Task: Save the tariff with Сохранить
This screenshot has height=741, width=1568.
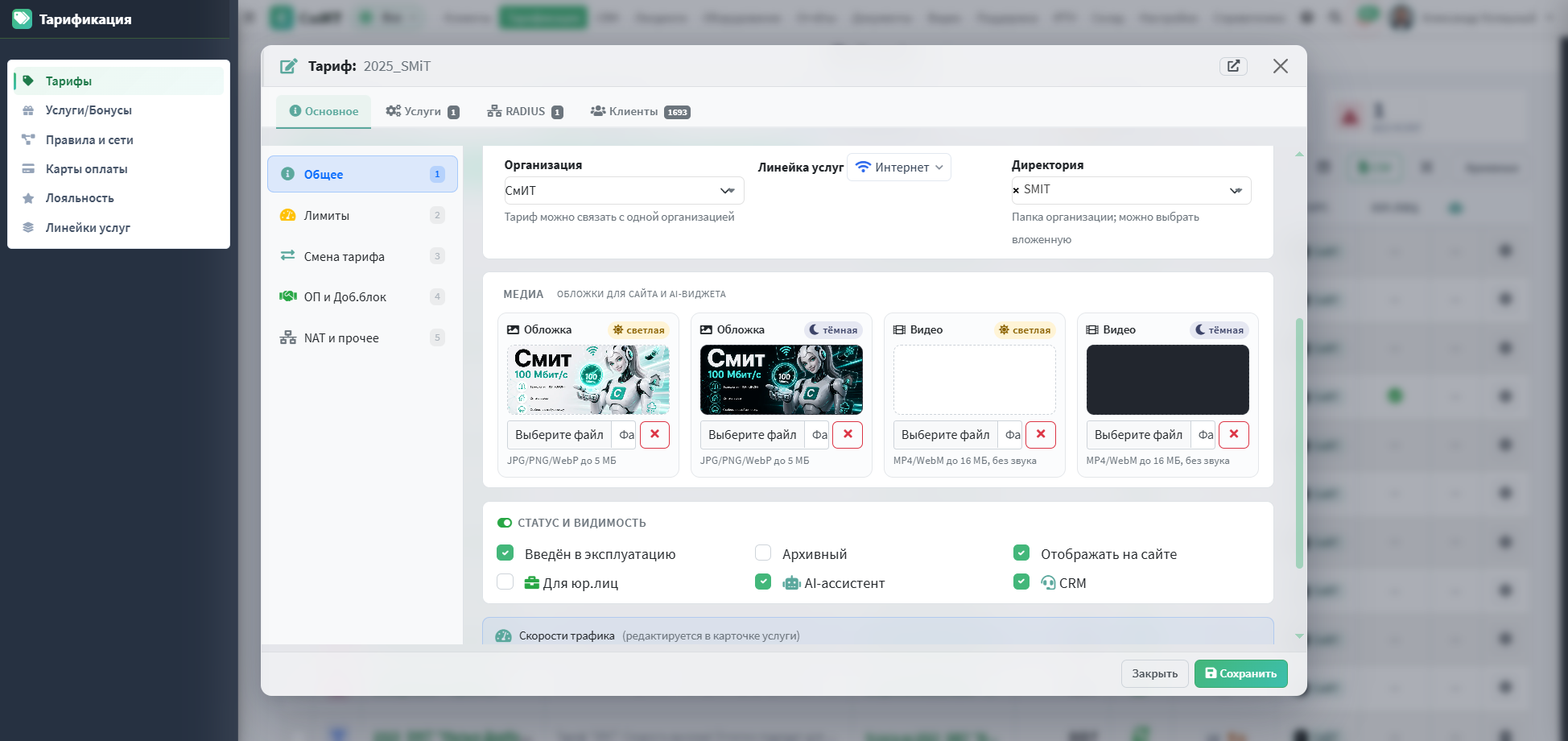Action: click(1241, 674)
